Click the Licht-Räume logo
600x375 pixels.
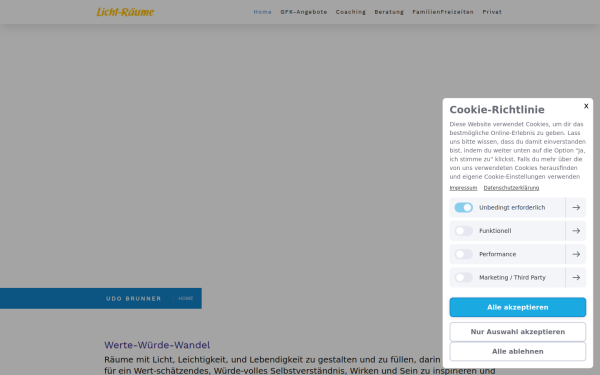125,12
